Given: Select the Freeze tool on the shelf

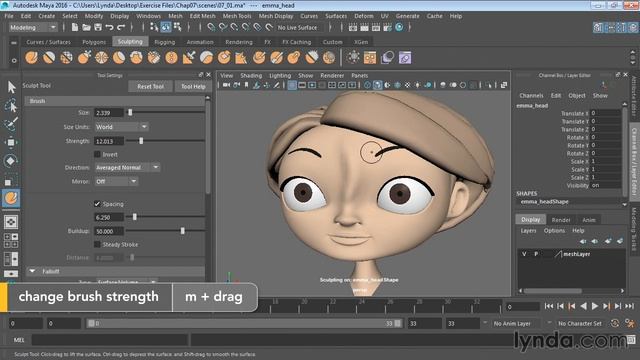Looking at the screenshot, I should point(329,58).
